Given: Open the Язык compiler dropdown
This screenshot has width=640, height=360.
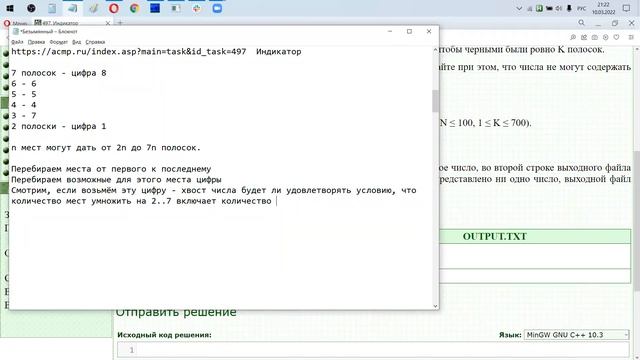Looking at the screenshot, I should (x=576, y=335).
